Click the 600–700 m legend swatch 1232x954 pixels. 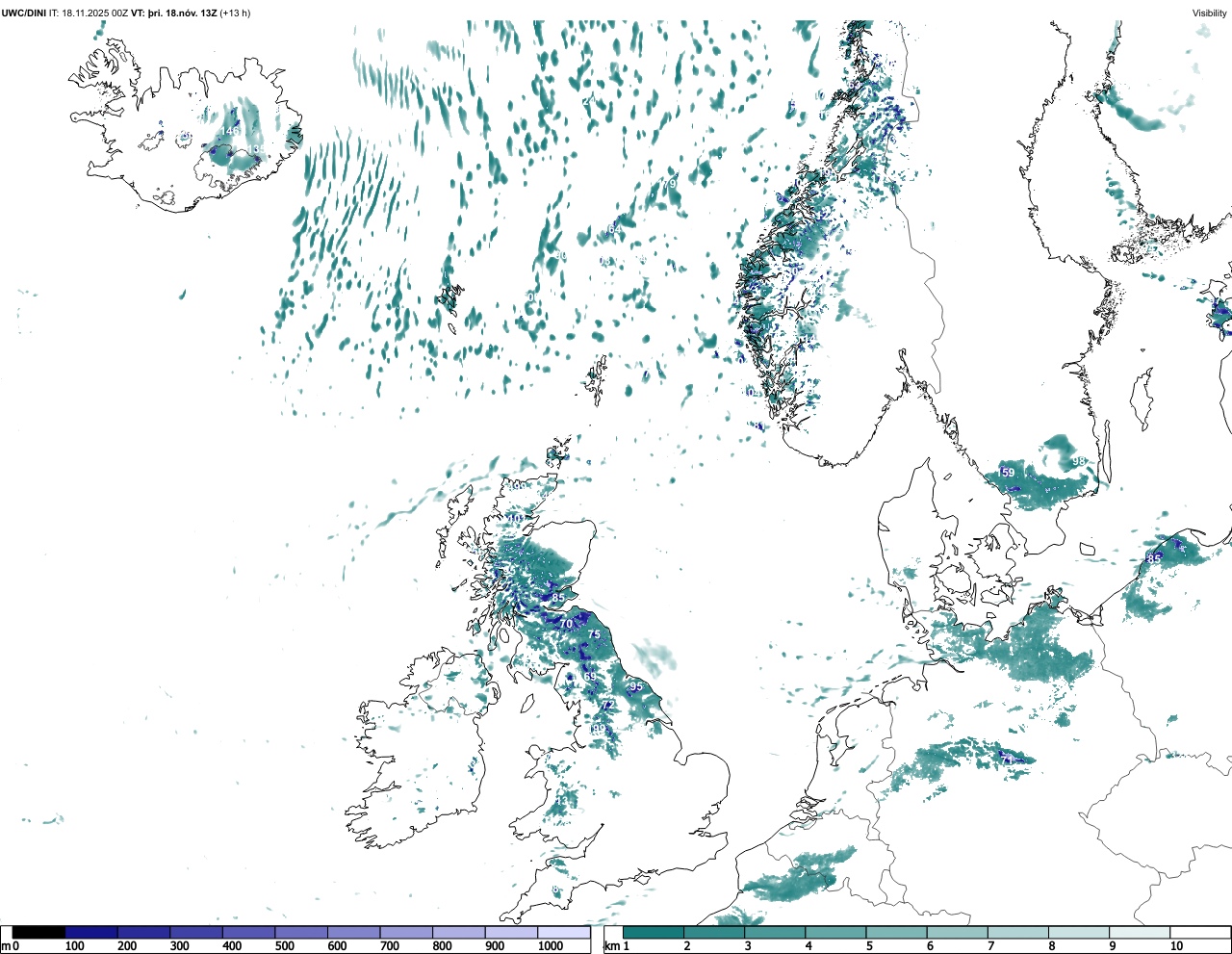pos(353,932)
